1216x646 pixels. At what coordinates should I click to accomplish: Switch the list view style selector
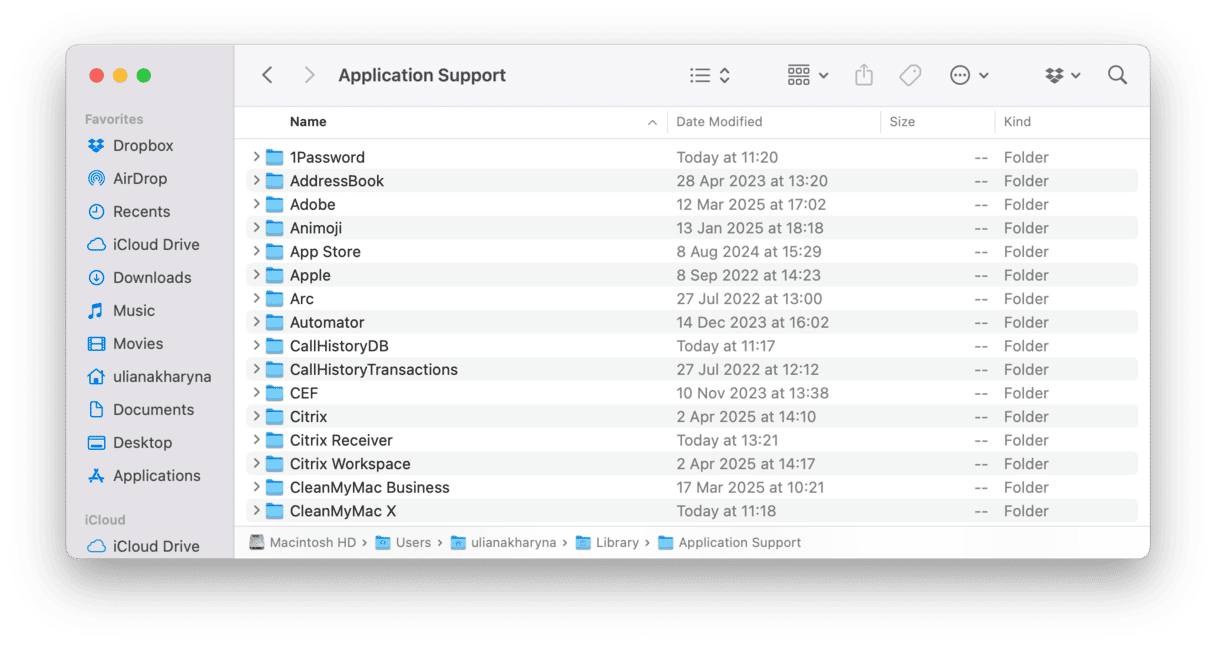tap(710, 75)
